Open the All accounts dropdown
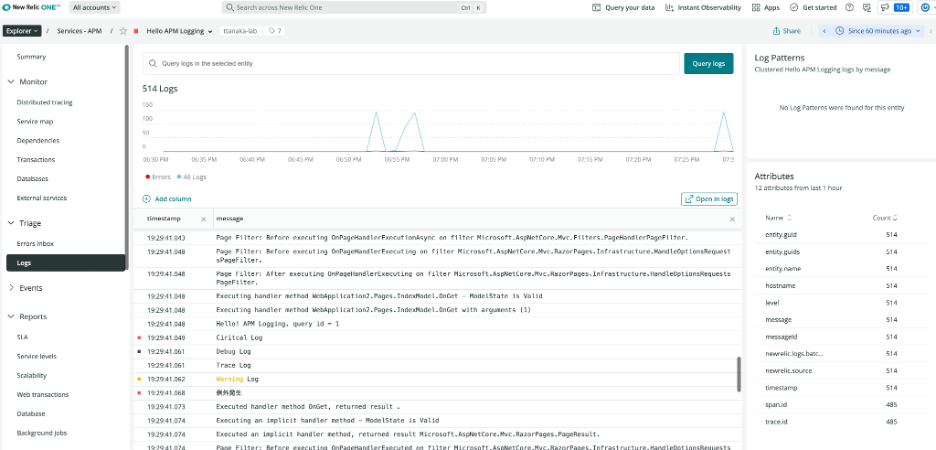Screen dimensions: 936x450 (92, 7)
